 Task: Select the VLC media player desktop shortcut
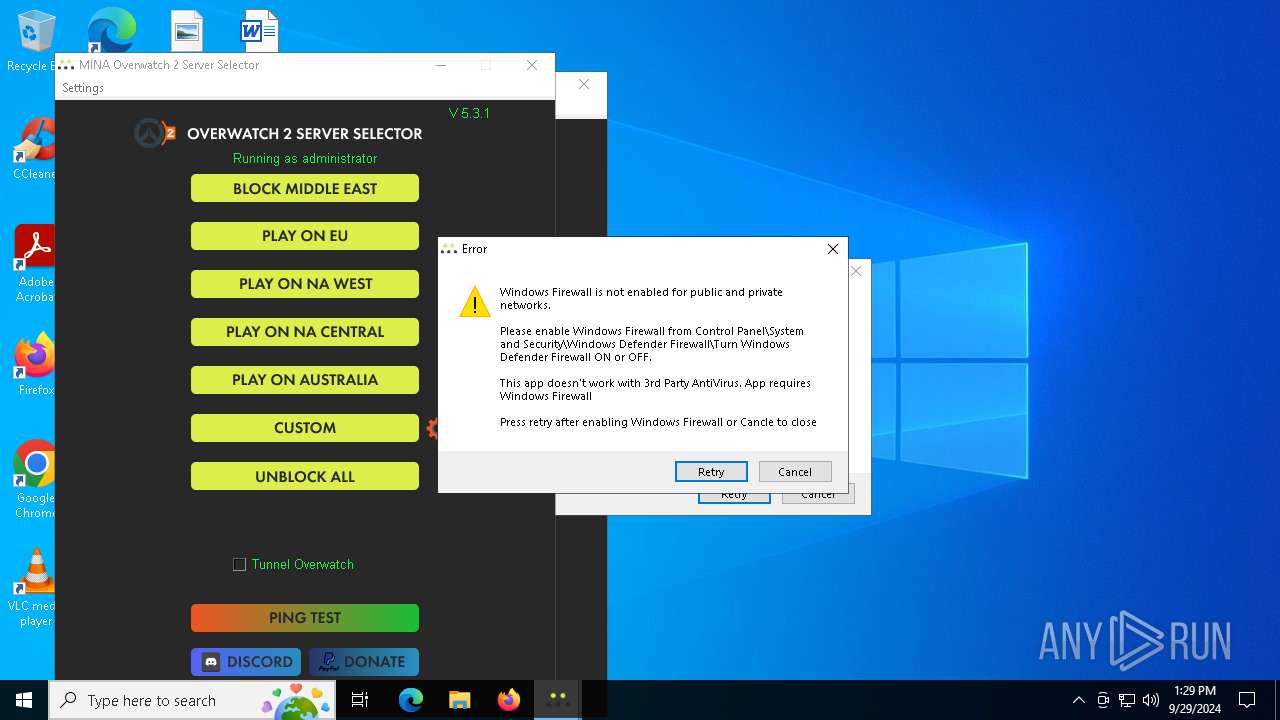pyautogui.click(x=36, y=588)
